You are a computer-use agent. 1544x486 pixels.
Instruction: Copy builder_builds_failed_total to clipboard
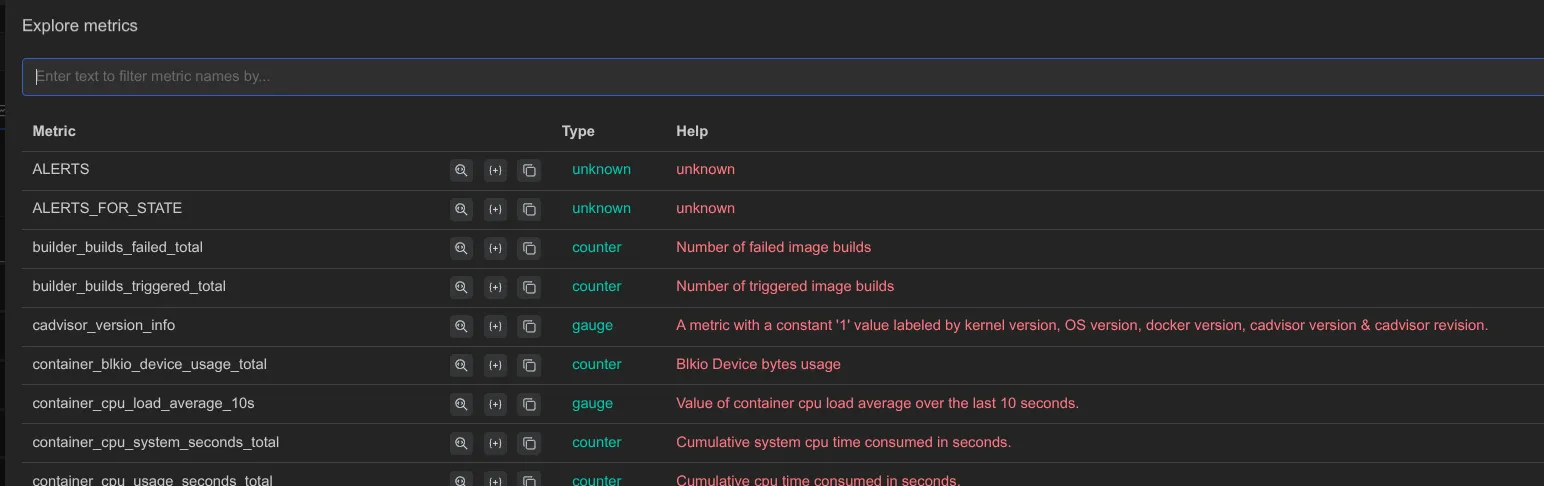[529, 248]
